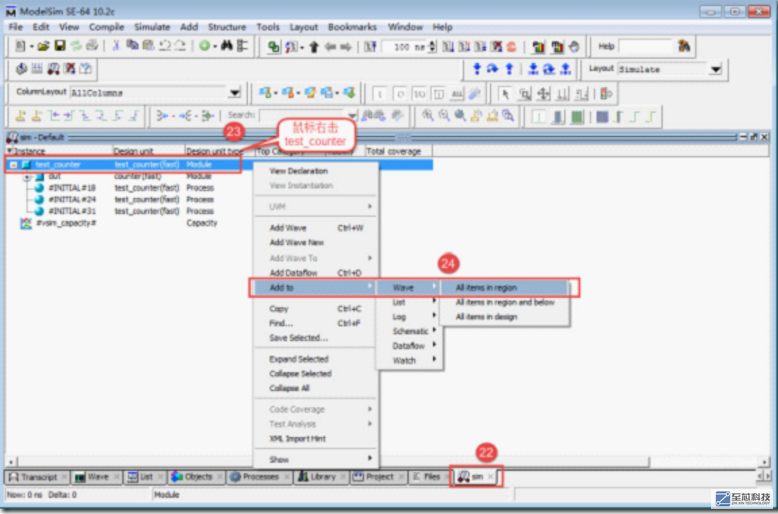Click the 'Design unit' column header

pyautogui.click(x=148, y=151)
